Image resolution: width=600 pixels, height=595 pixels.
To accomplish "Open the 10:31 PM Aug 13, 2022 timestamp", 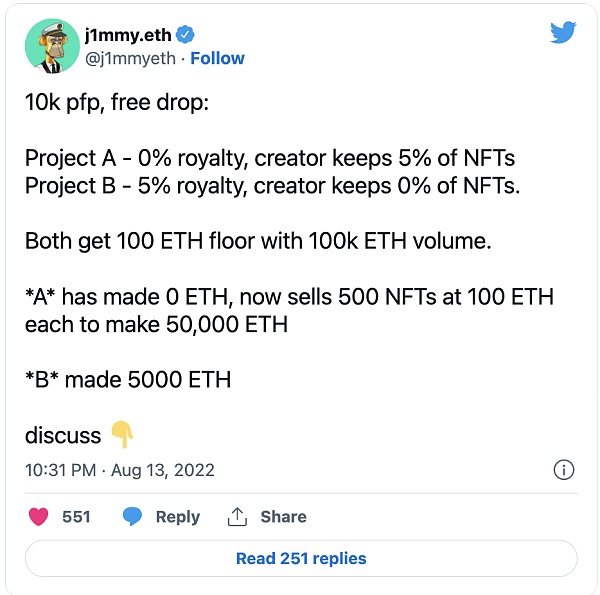I will pyautogui.click(x=120, y=470).
